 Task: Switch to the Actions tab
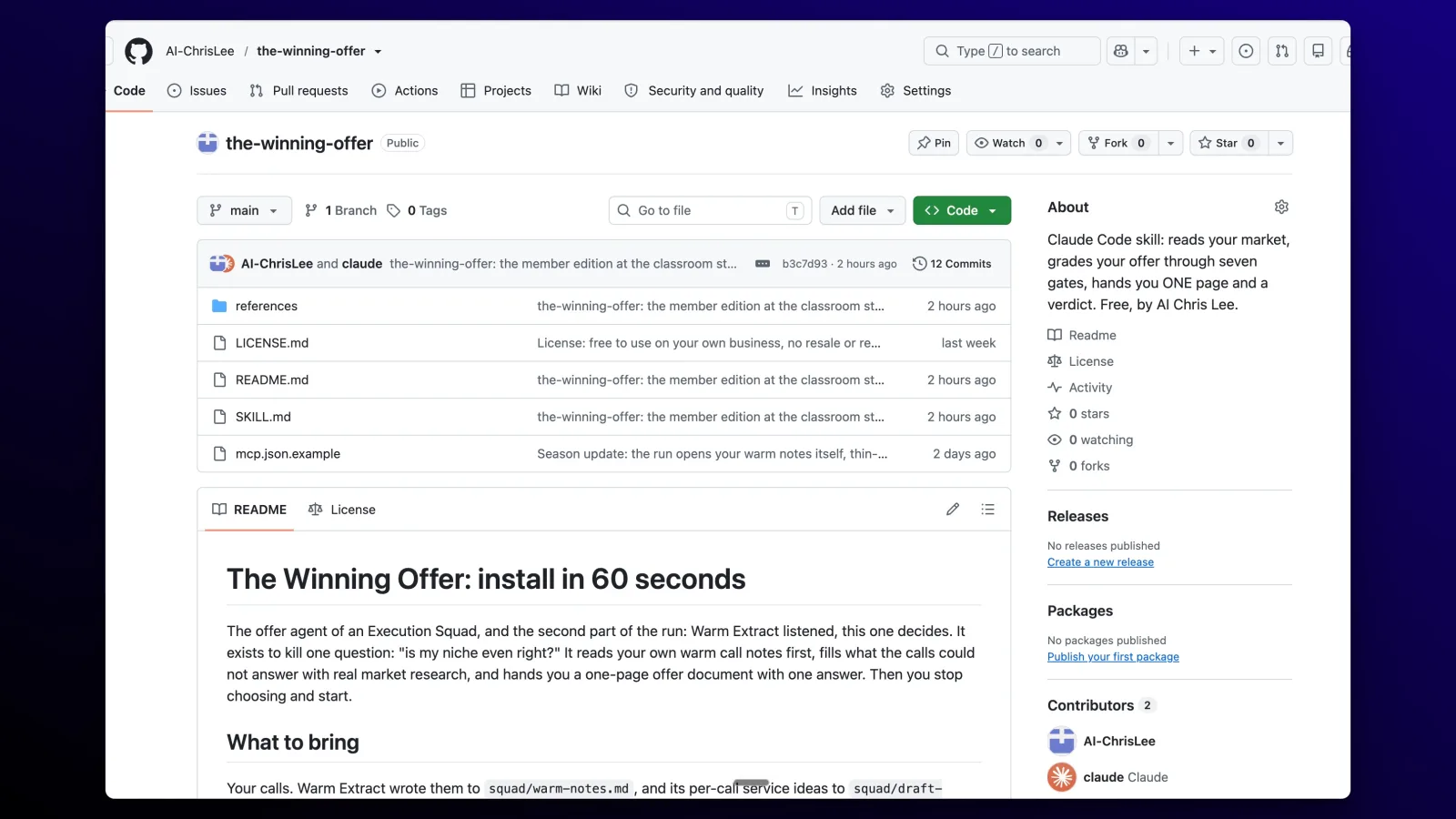[405, 91]
